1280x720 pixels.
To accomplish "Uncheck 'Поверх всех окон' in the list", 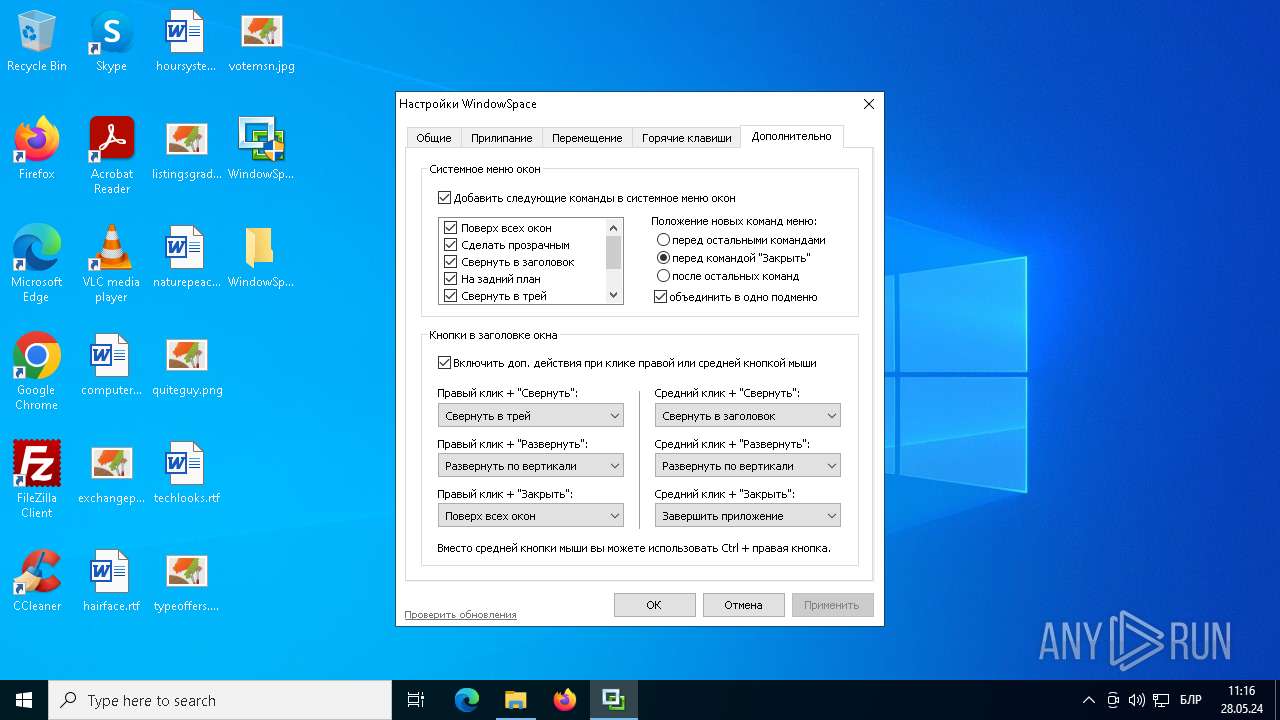I will pyautogui.click(x=450, y=228).
